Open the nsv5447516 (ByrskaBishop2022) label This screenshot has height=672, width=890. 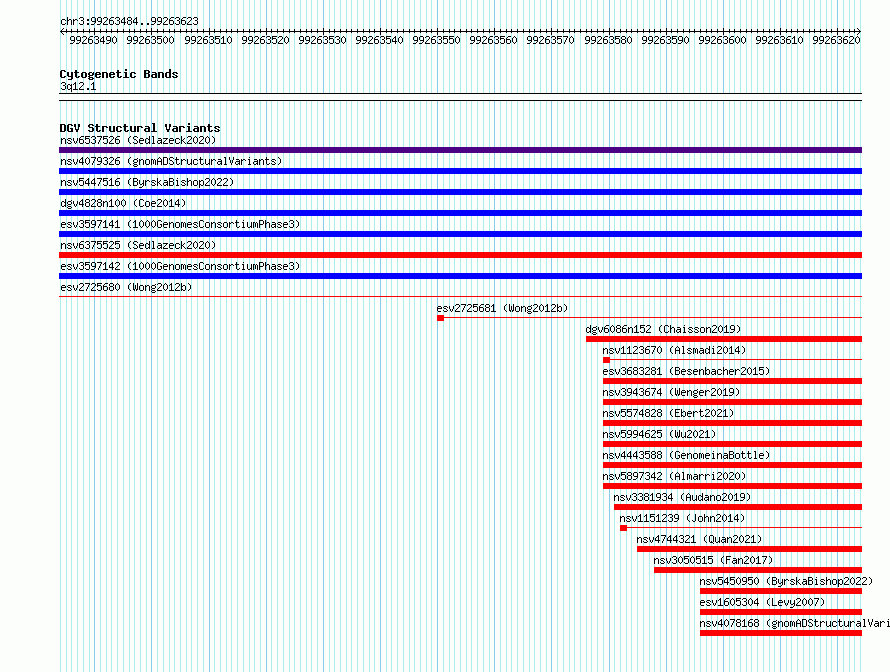[147, 182]
